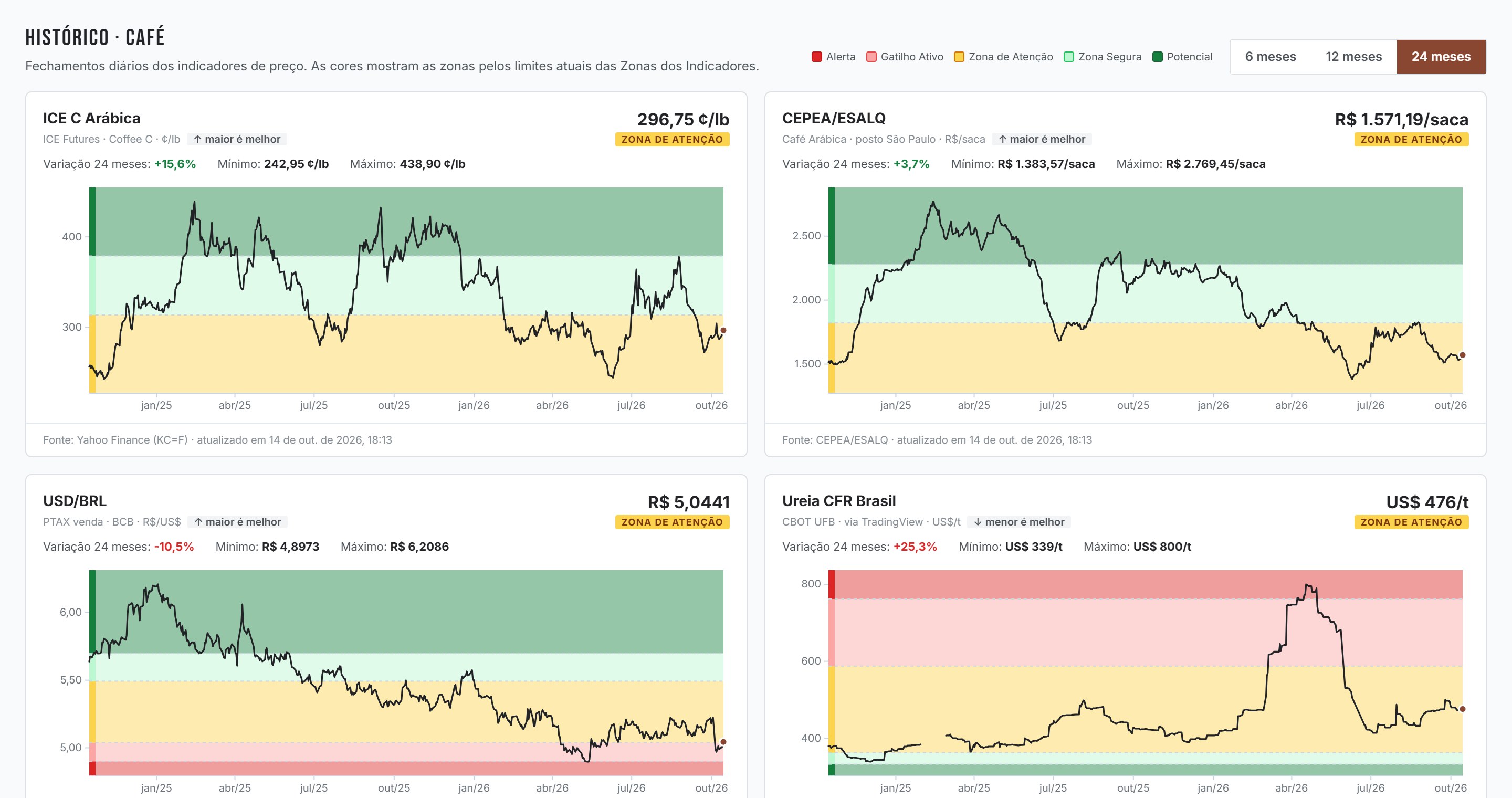Click the Máximo R$ 6,2086 value

[x=419, y=547]
